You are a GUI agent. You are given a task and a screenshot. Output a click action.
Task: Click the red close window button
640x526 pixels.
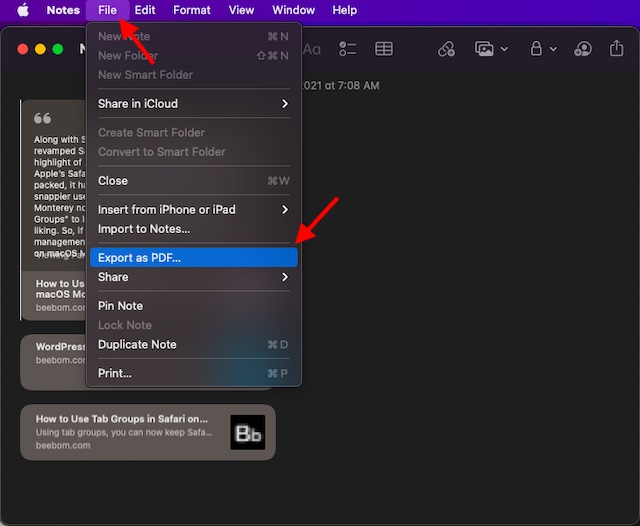(23, 49)
